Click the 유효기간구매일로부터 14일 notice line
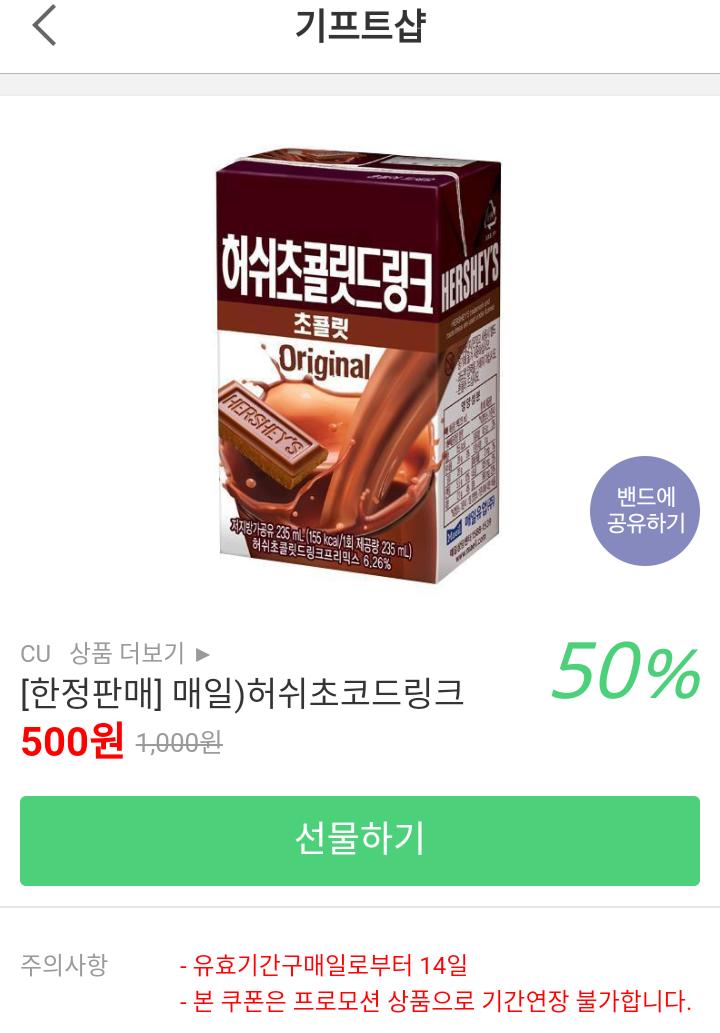 pyautogui.click(x=323, y=965)
